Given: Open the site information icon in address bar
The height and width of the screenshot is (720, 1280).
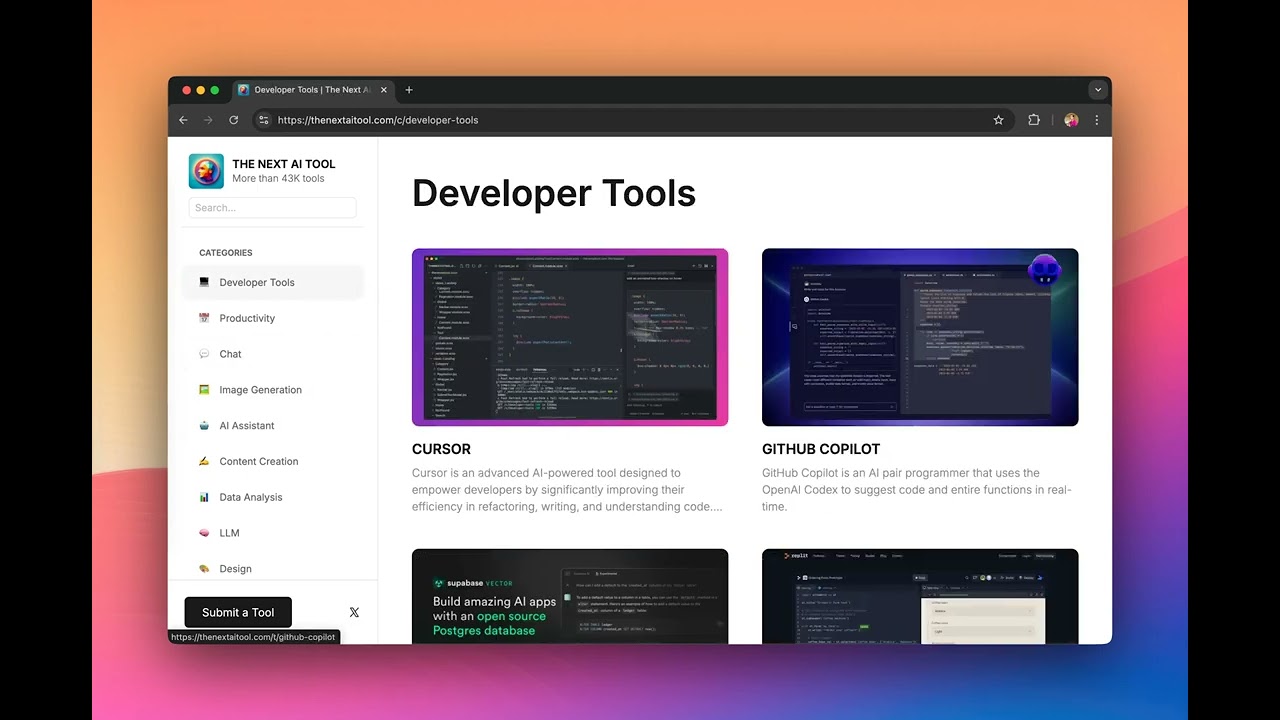Looking at the screenshot, I should click(263, 120).
